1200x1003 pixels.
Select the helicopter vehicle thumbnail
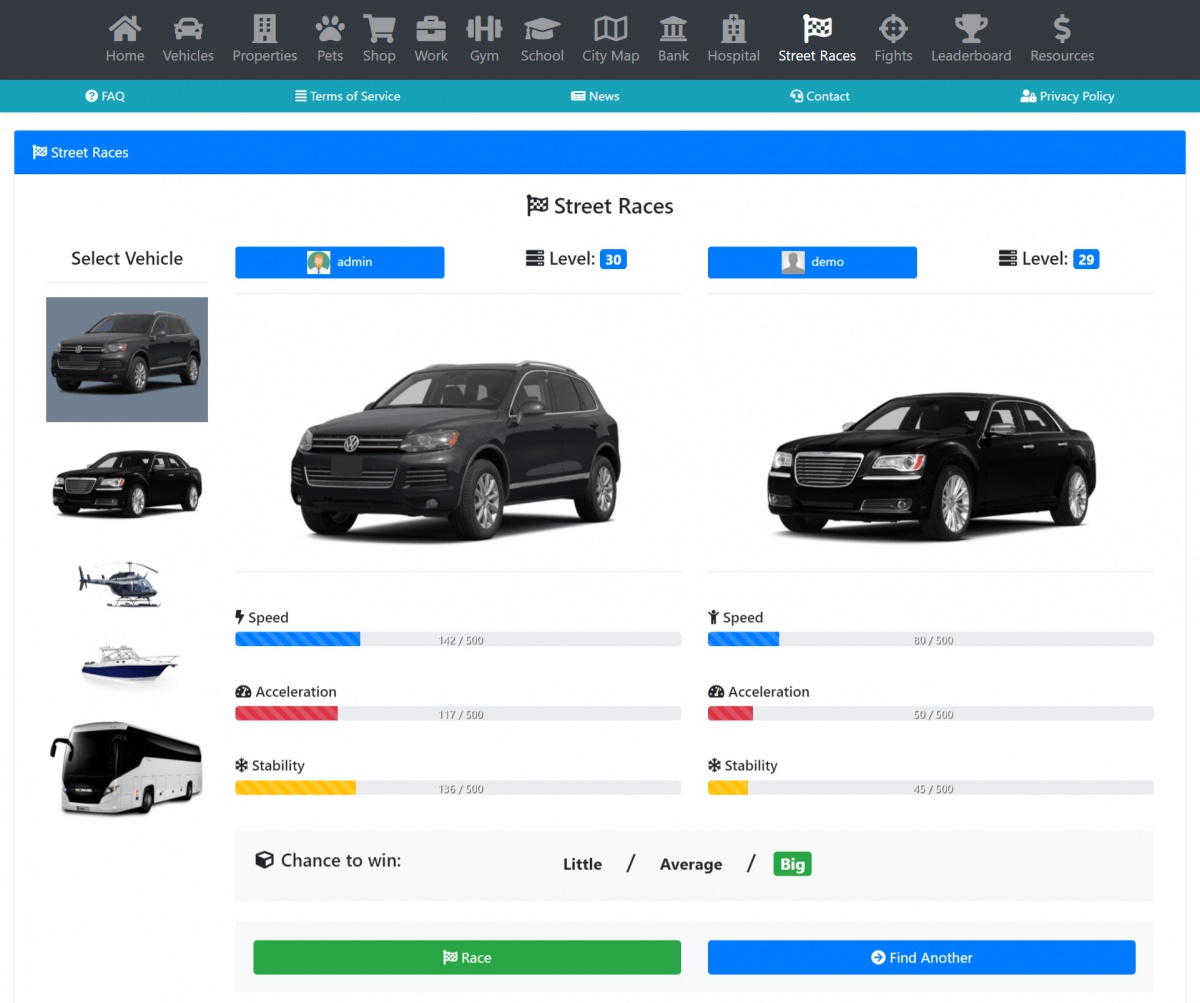pos(120,583)
